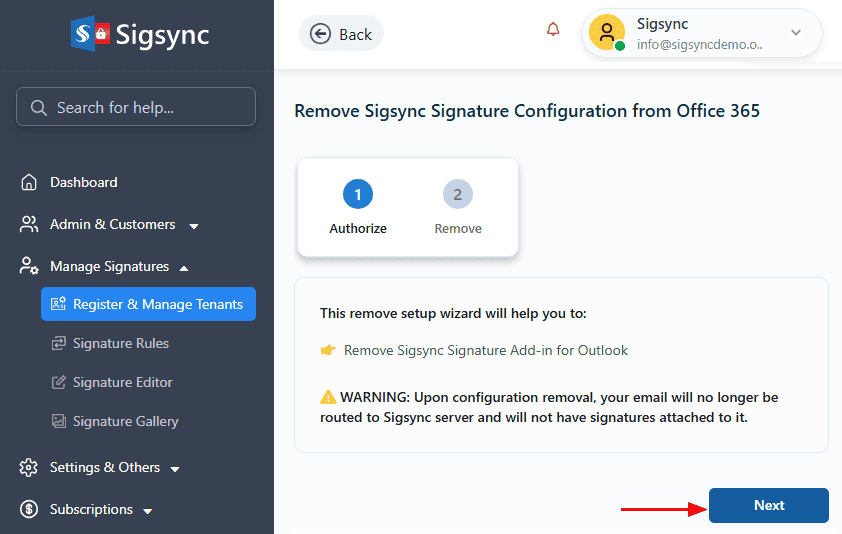Click the Subscriptions dollar icon
842x534 pixels.
(29, 509)
